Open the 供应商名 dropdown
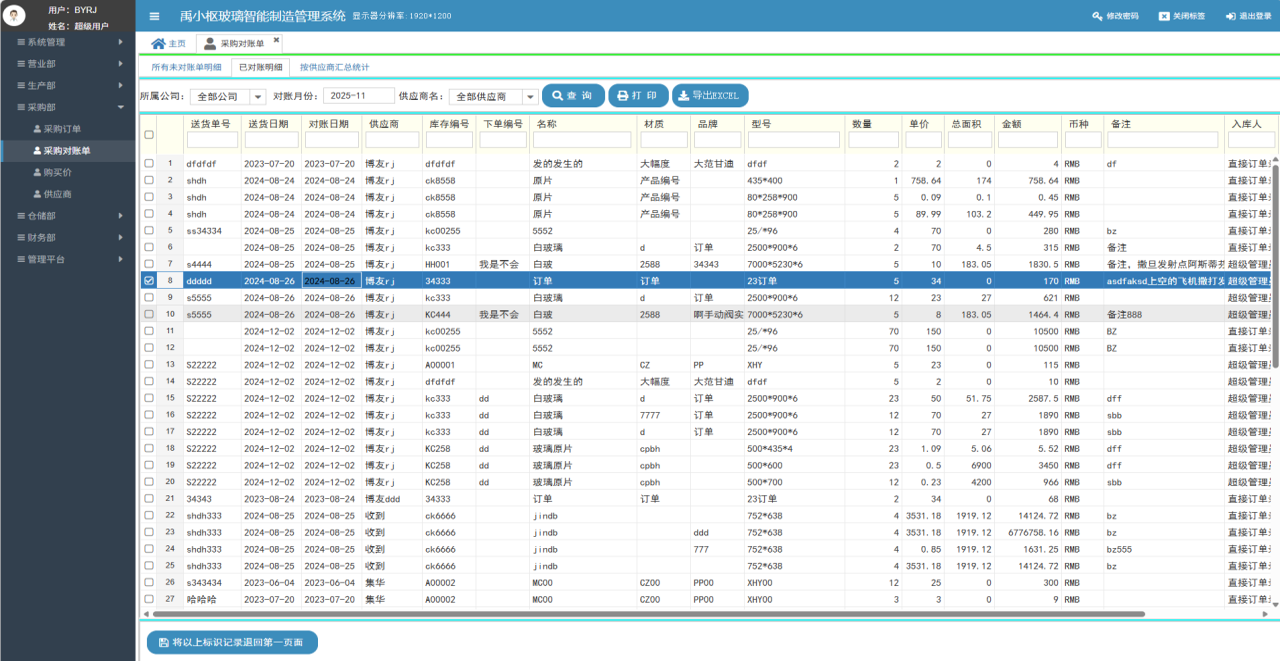 [529, 97]
